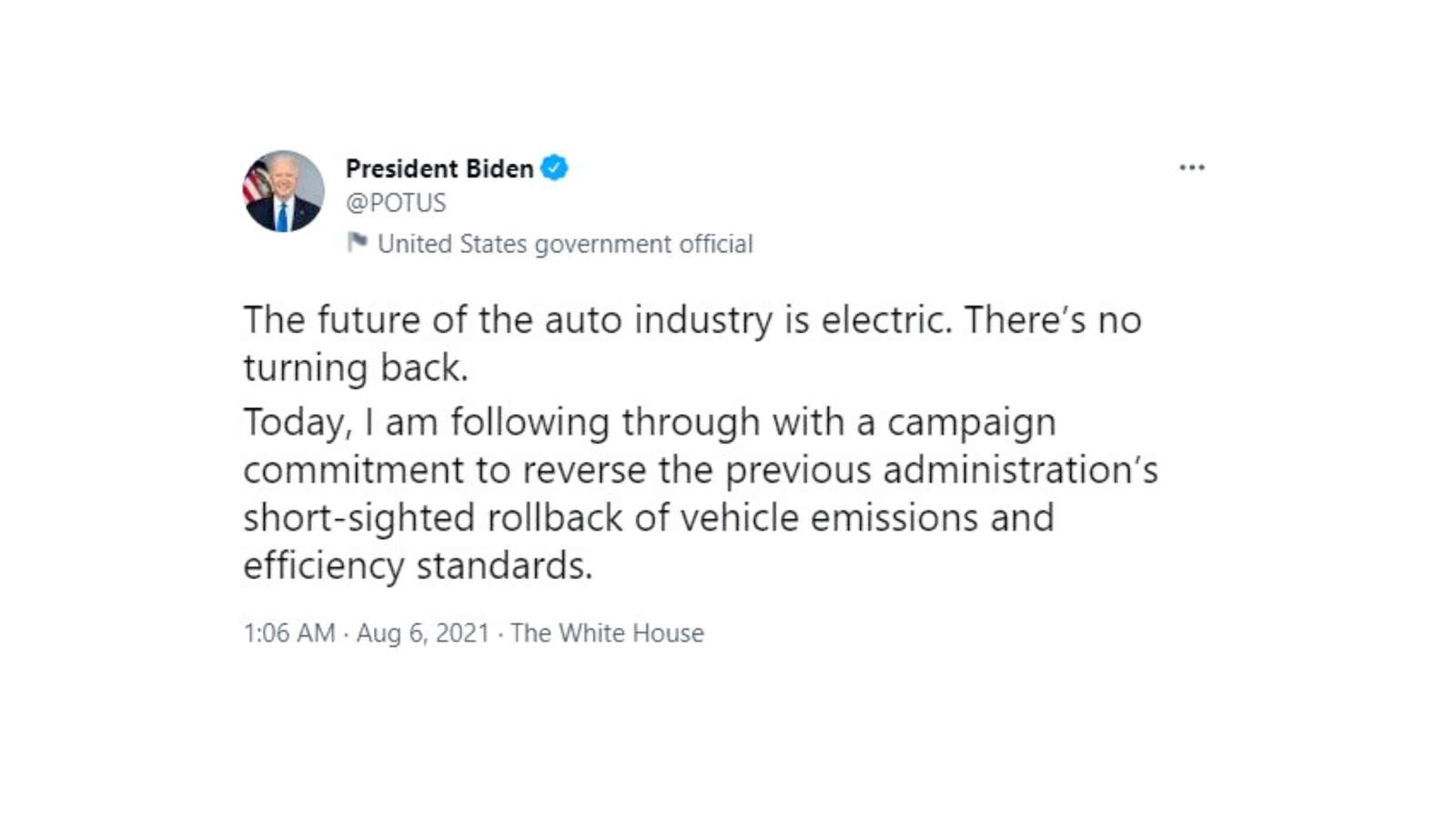Click the words "vehicle emissions" in tweet

click(x=830, y=518)
